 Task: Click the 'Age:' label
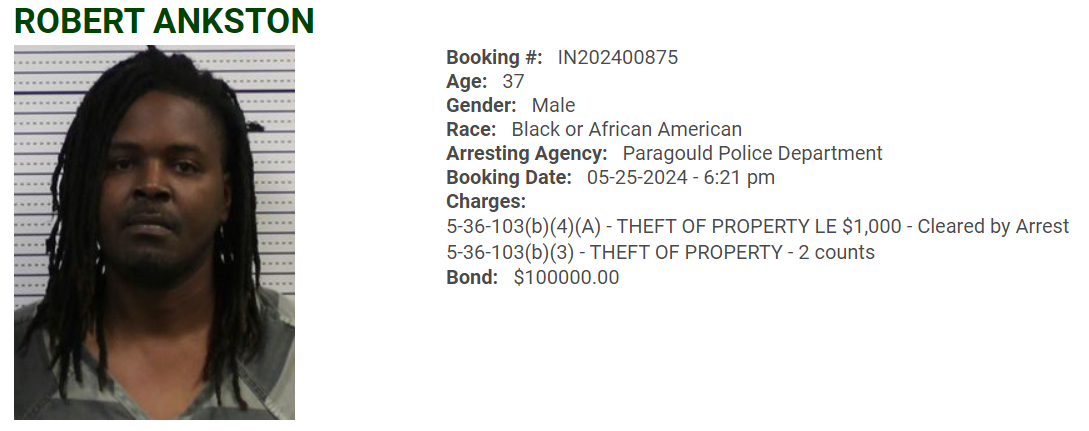(x=467, y=81)
